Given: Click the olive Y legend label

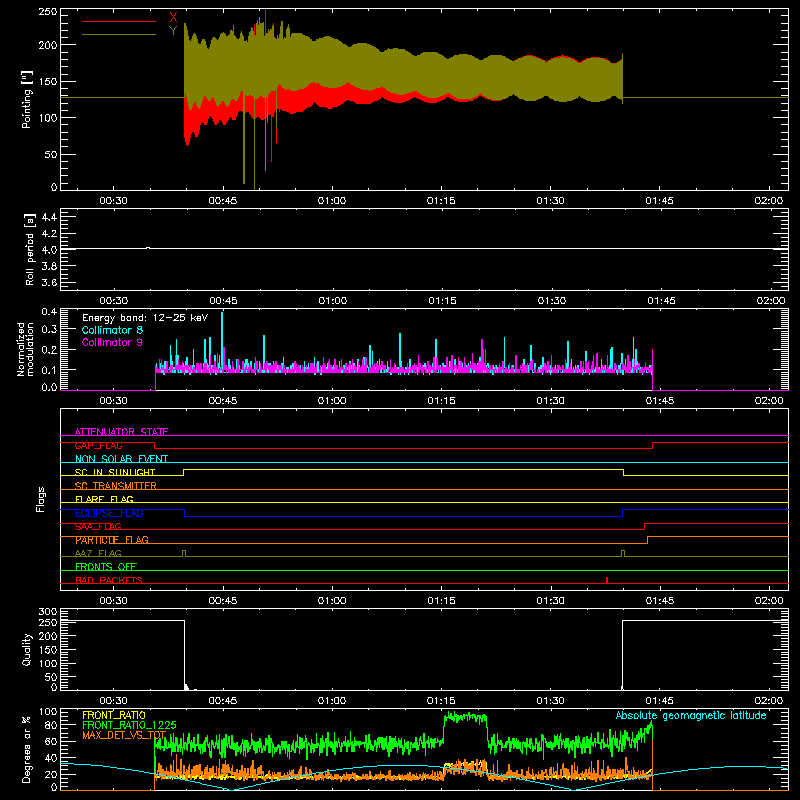Looking at the screenshot, I should coord(173,31).
